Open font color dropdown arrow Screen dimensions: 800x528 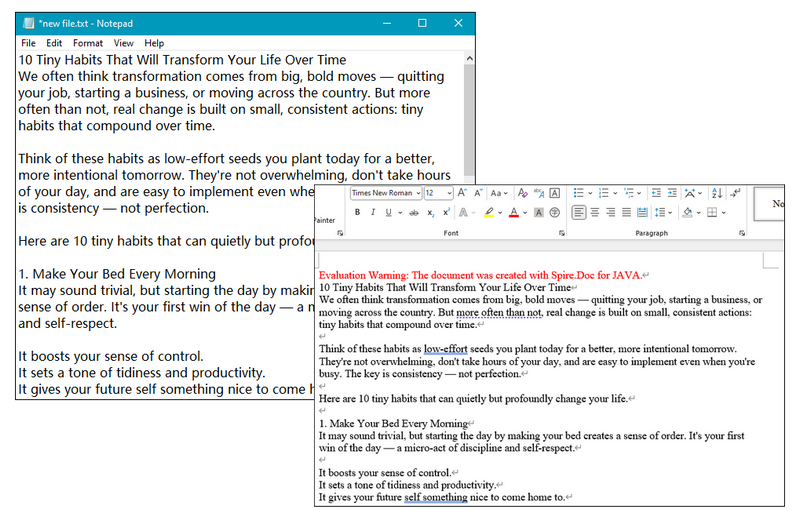tap(525, 213)
